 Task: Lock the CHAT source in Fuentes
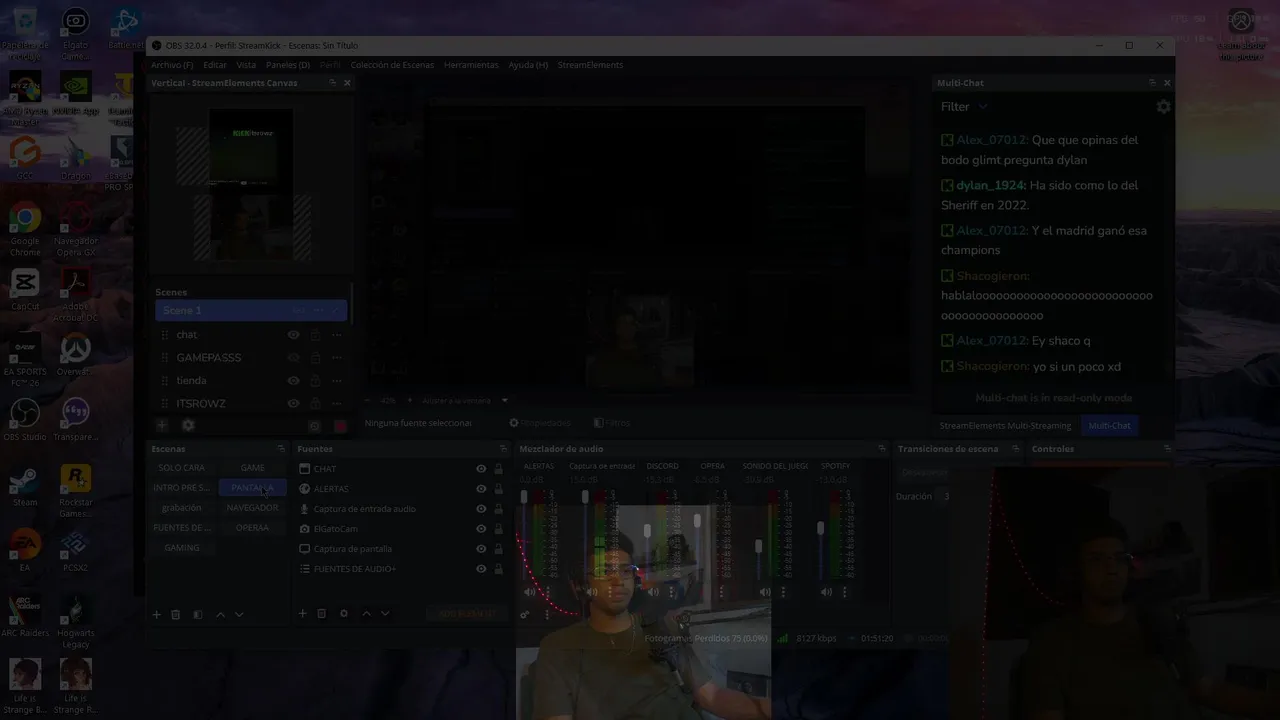(498, 469)
